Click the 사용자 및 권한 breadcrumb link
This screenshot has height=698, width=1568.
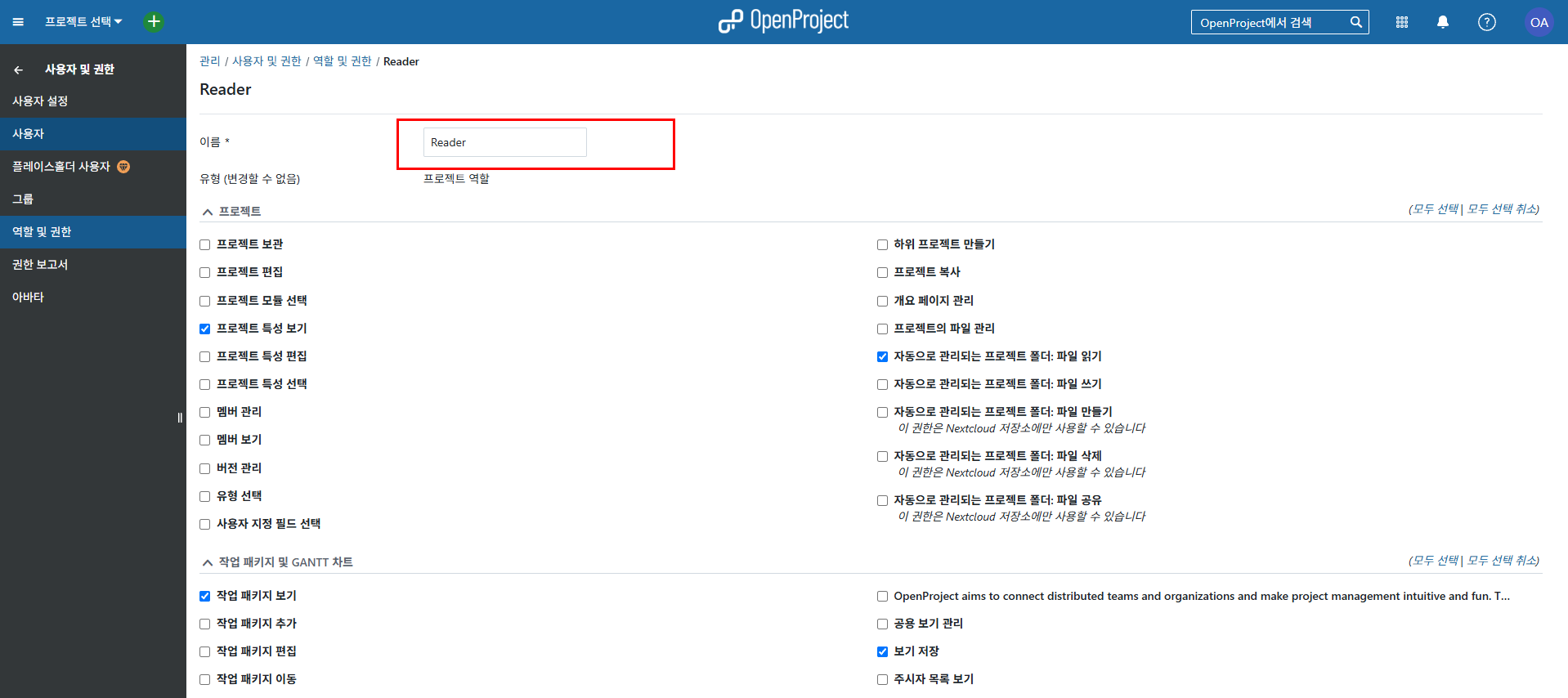coord(267,61)
